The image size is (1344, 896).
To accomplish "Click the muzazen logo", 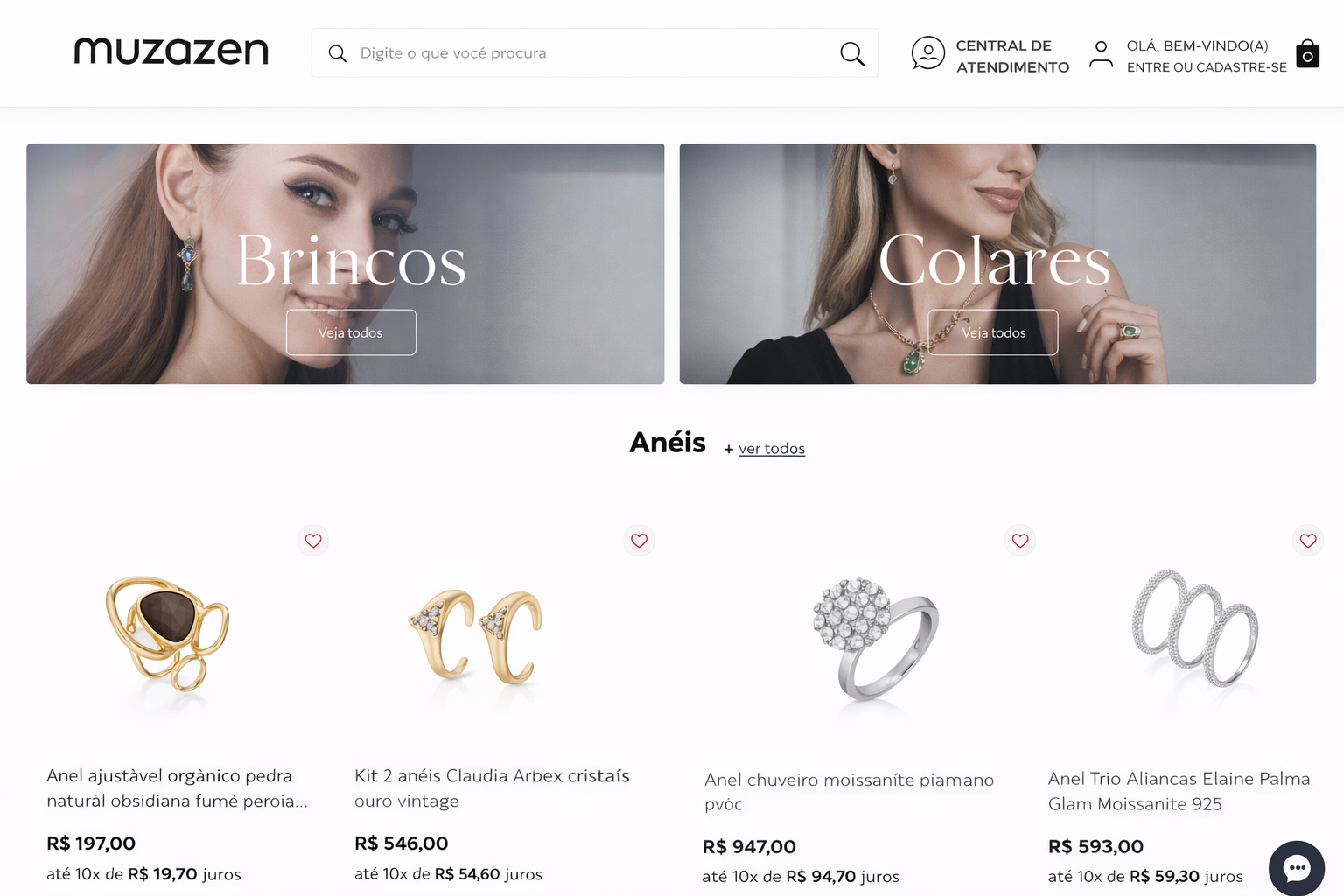I will pyautogui.click(x=171, y=52).
